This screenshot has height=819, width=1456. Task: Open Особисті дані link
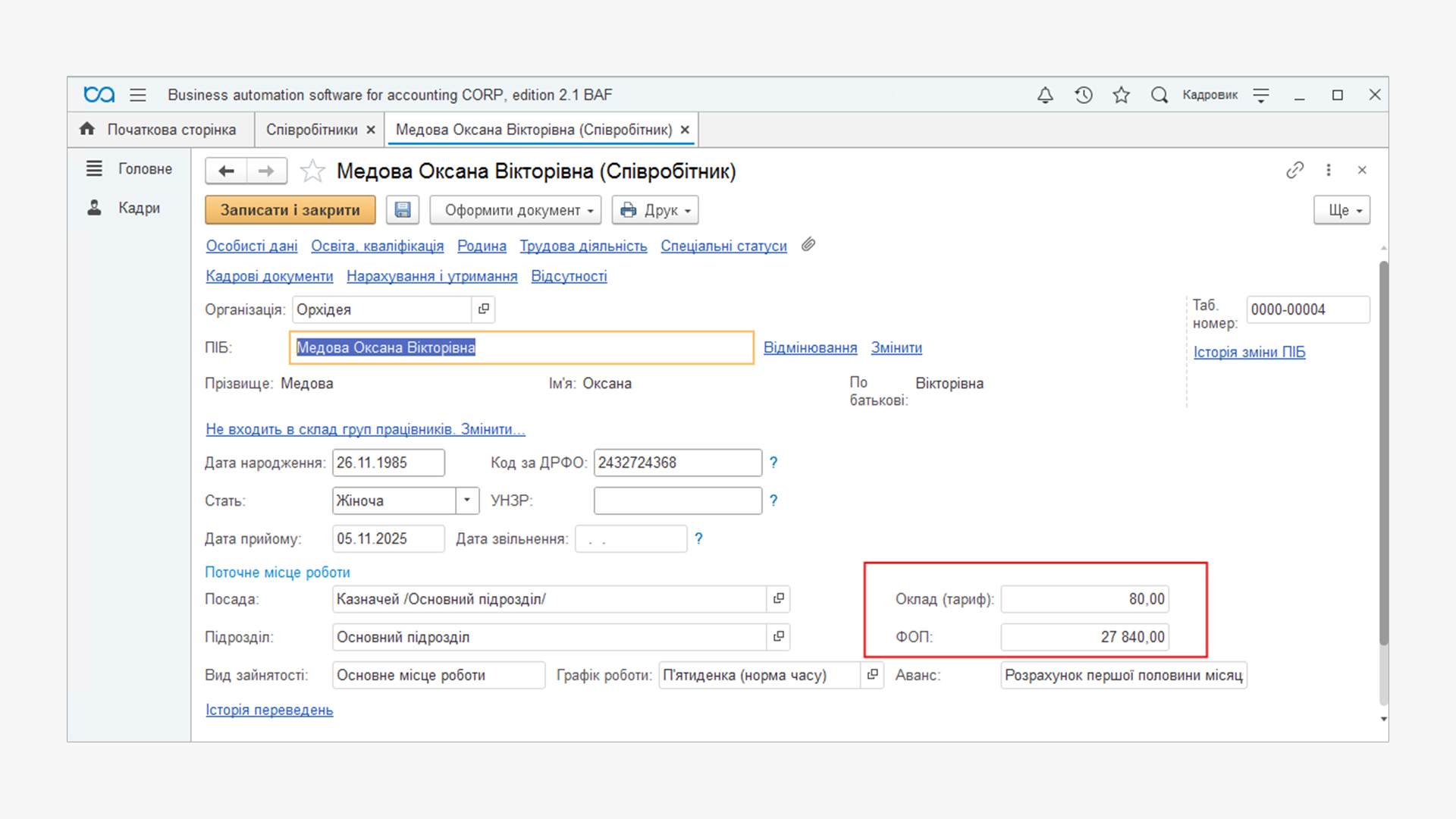(252, 246)
